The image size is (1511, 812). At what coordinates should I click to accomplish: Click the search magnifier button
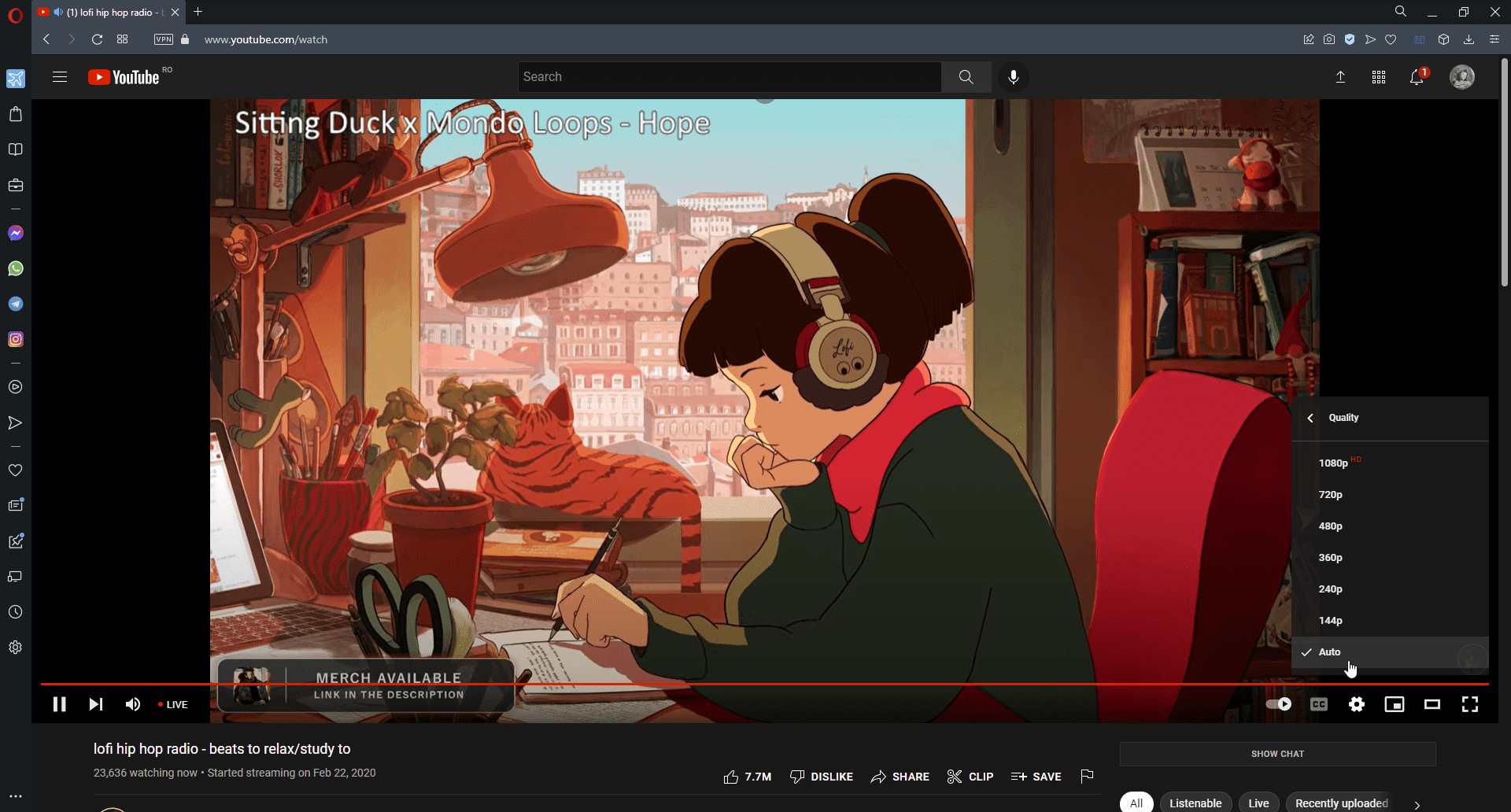966,77
